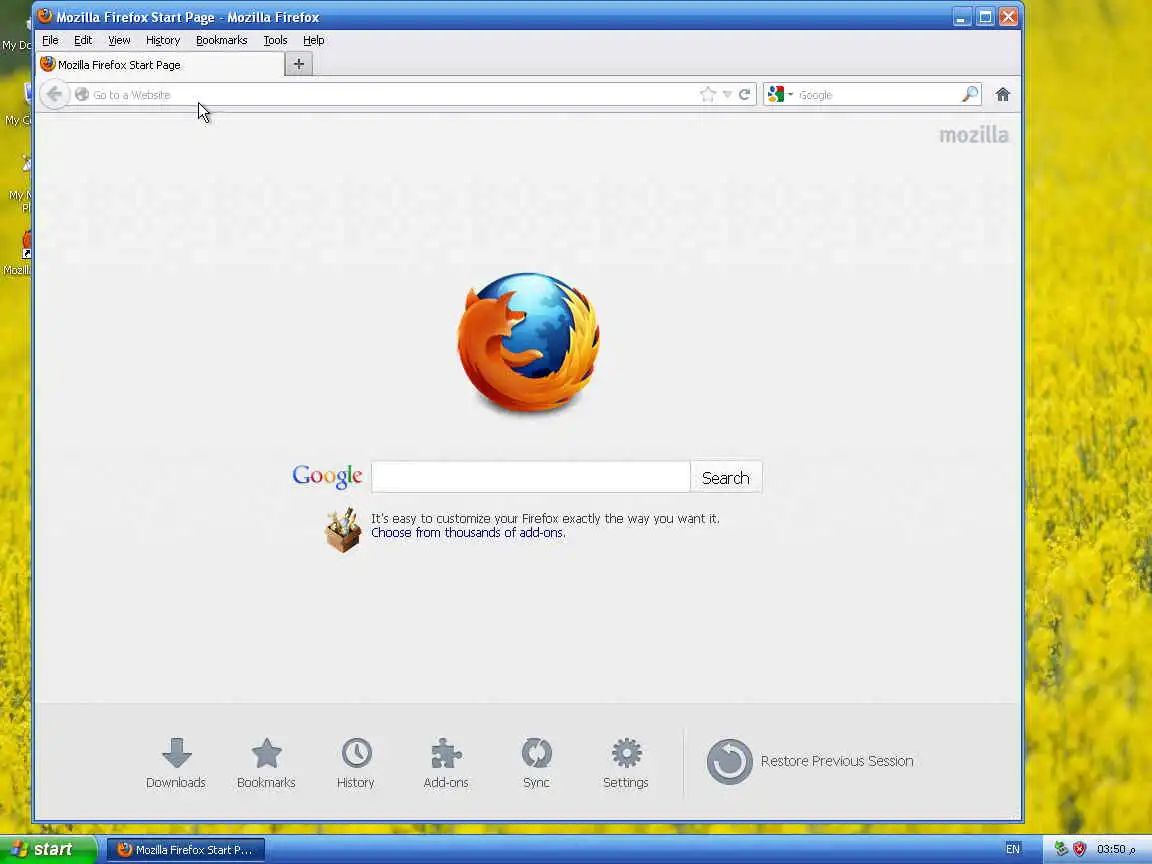Image resolution: width=1152 pixels, height=864 pixels.
Task: Click the site identity globe icon in address bar
Action: tap(82, 95)
